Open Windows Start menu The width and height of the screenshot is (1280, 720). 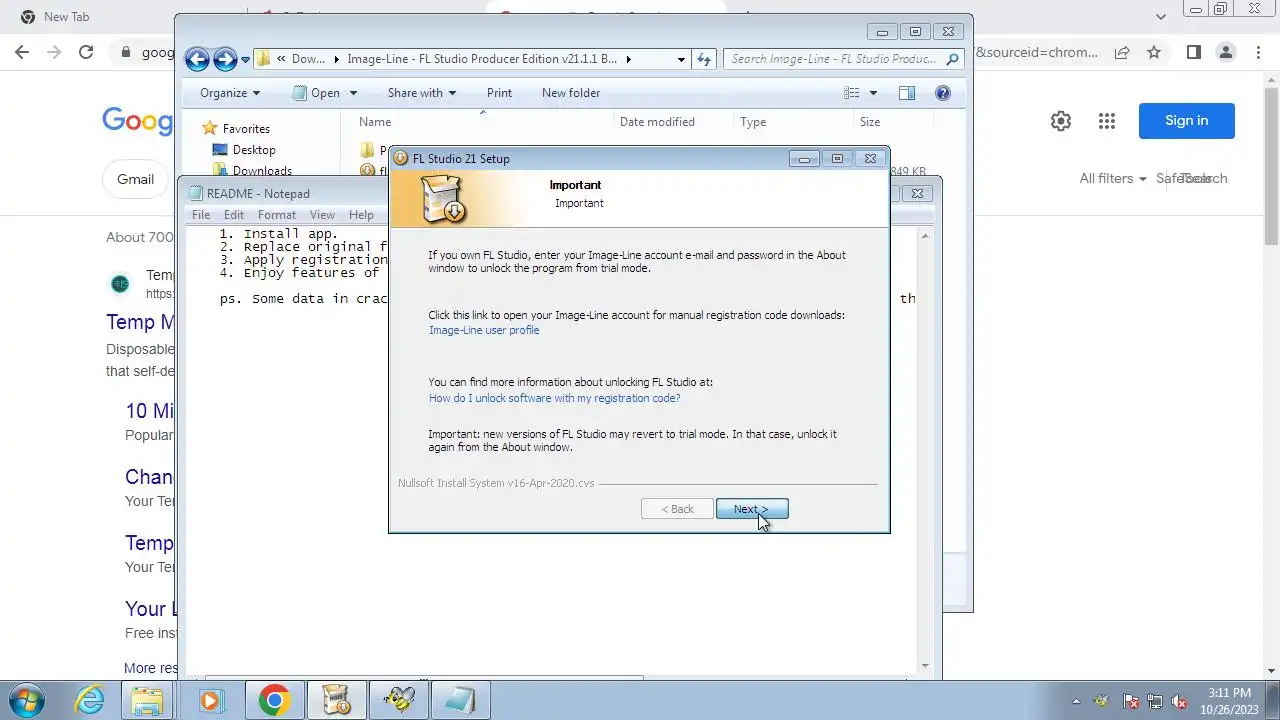pos(25,700)
